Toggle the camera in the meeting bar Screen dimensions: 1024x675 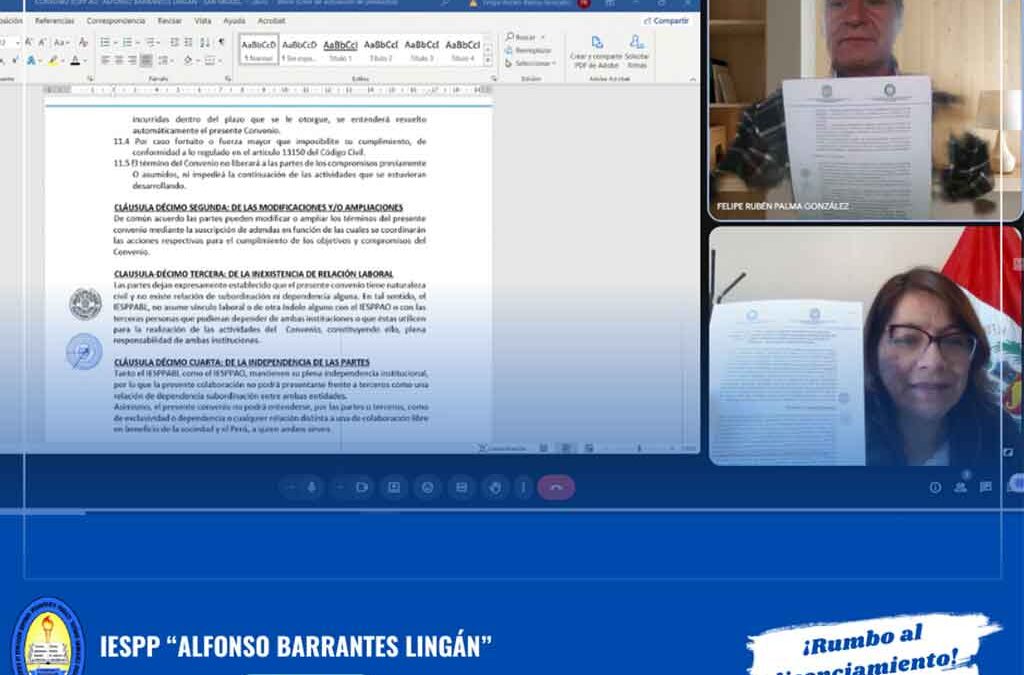(361, 487)
